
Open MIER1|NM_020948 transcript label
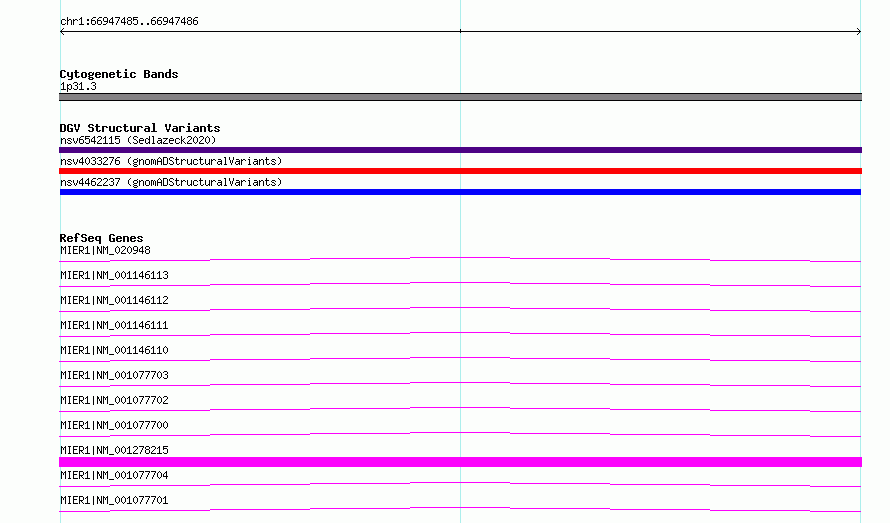pos(105,250)
